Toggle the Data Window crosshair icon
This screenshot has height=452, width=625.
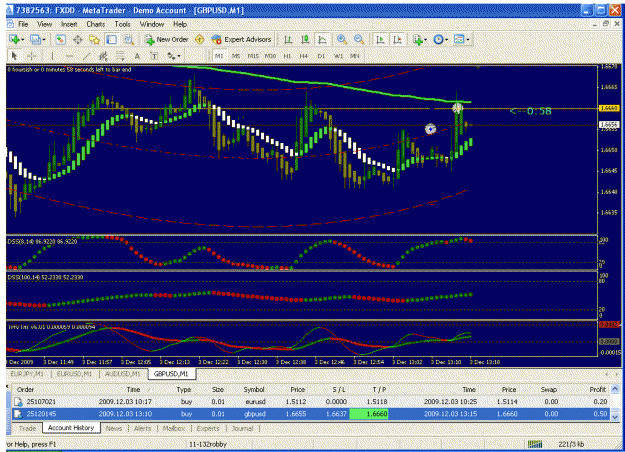(x=77, y=39)
